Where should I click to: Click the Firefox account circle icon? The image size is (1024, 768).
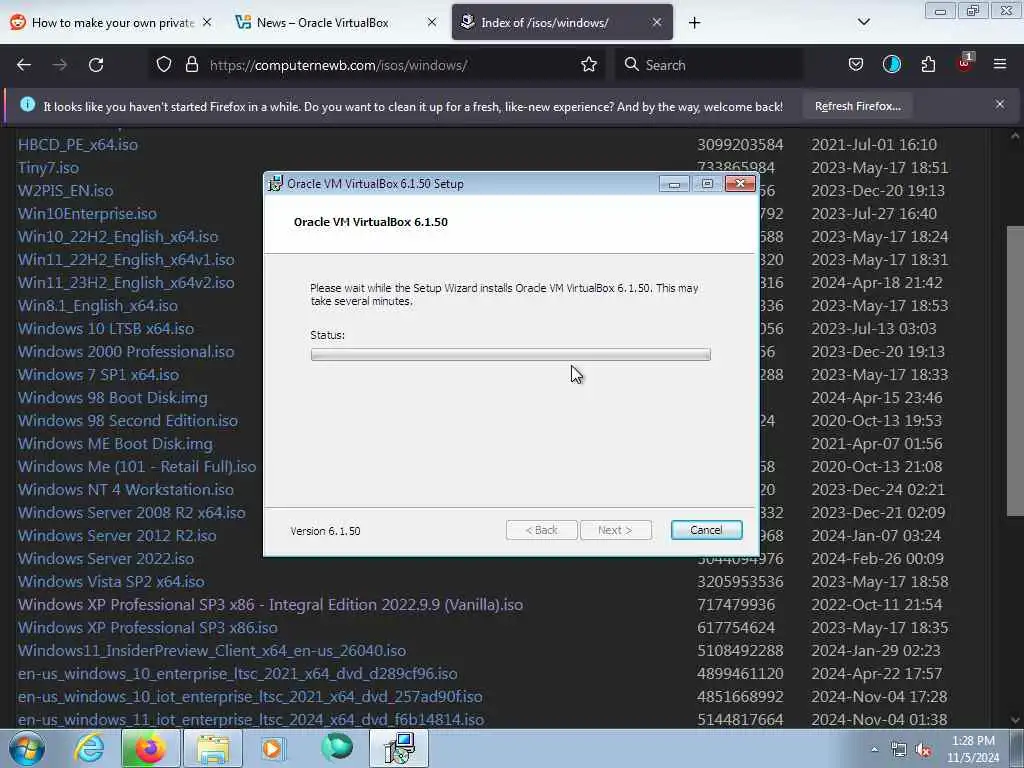(891, 65)
